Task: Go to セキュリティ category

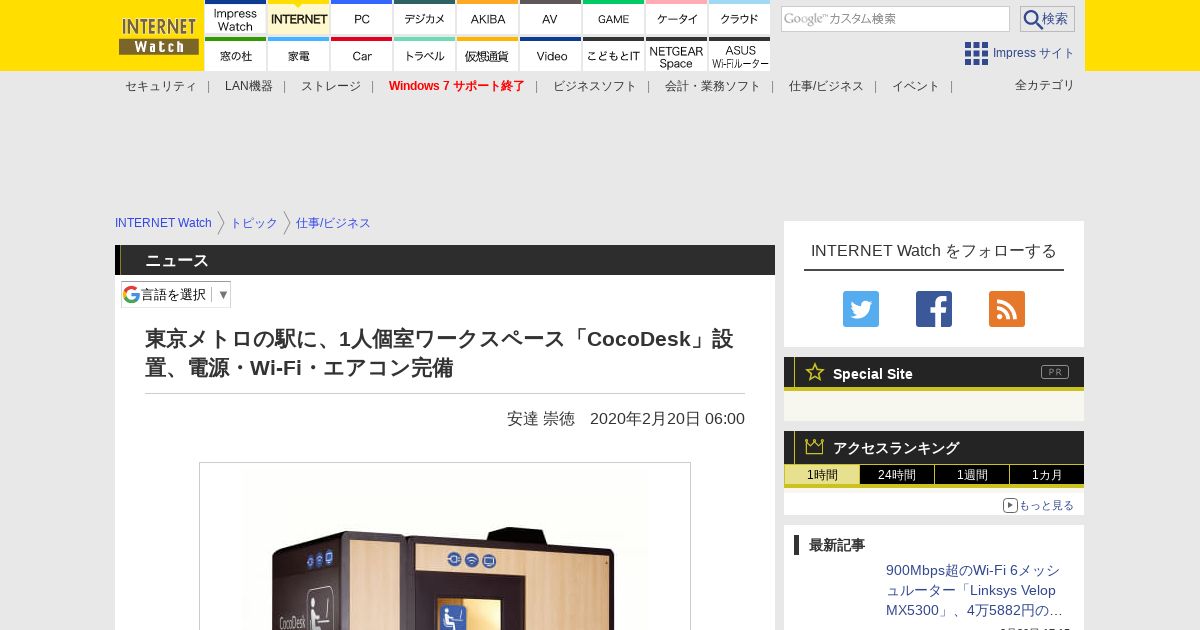Action: click(161, 86)
